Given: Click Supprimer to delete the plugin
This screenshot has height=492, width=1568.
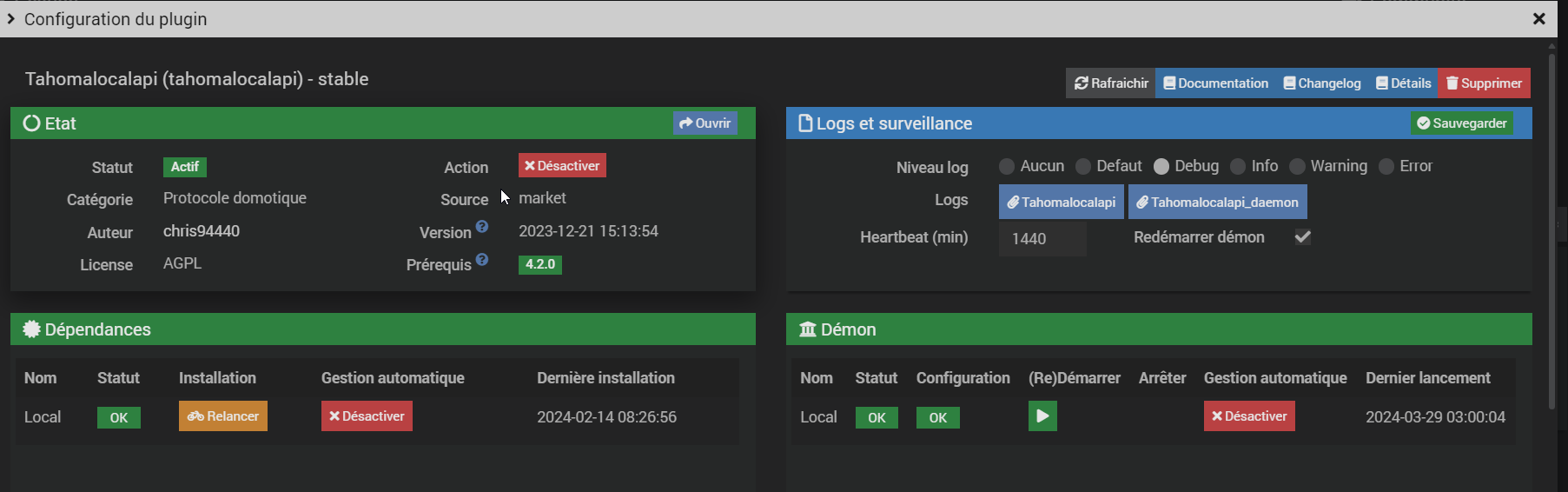Looking at the screenshot, I should (1484, 83).
